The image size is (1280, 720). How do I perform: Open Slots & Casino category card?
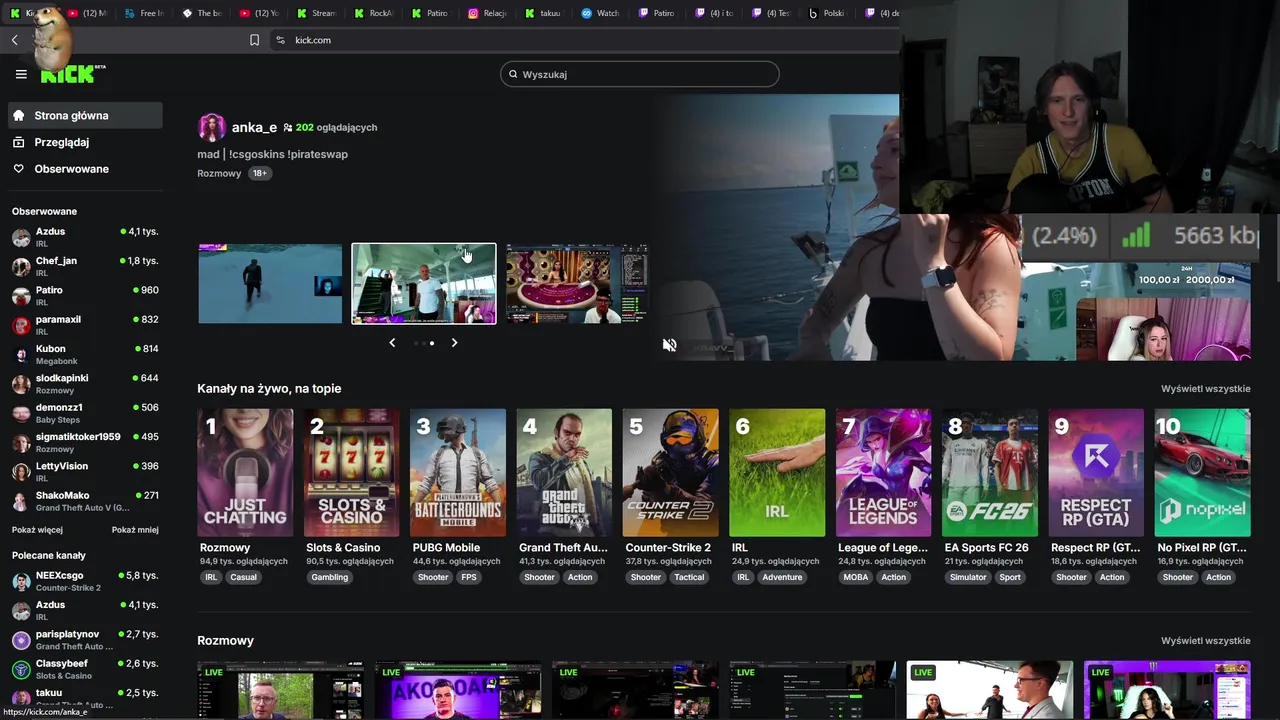351,472
